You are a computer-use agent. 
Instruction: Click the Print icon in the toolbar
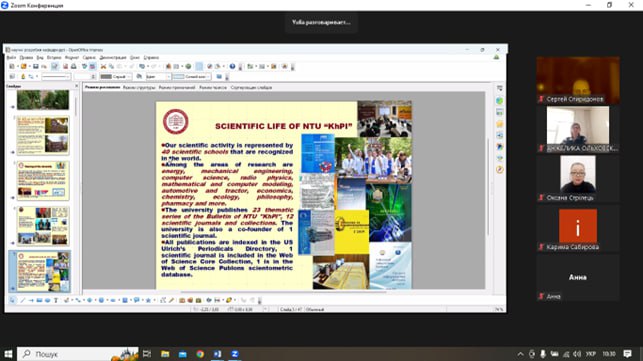(x=73, y=66)
